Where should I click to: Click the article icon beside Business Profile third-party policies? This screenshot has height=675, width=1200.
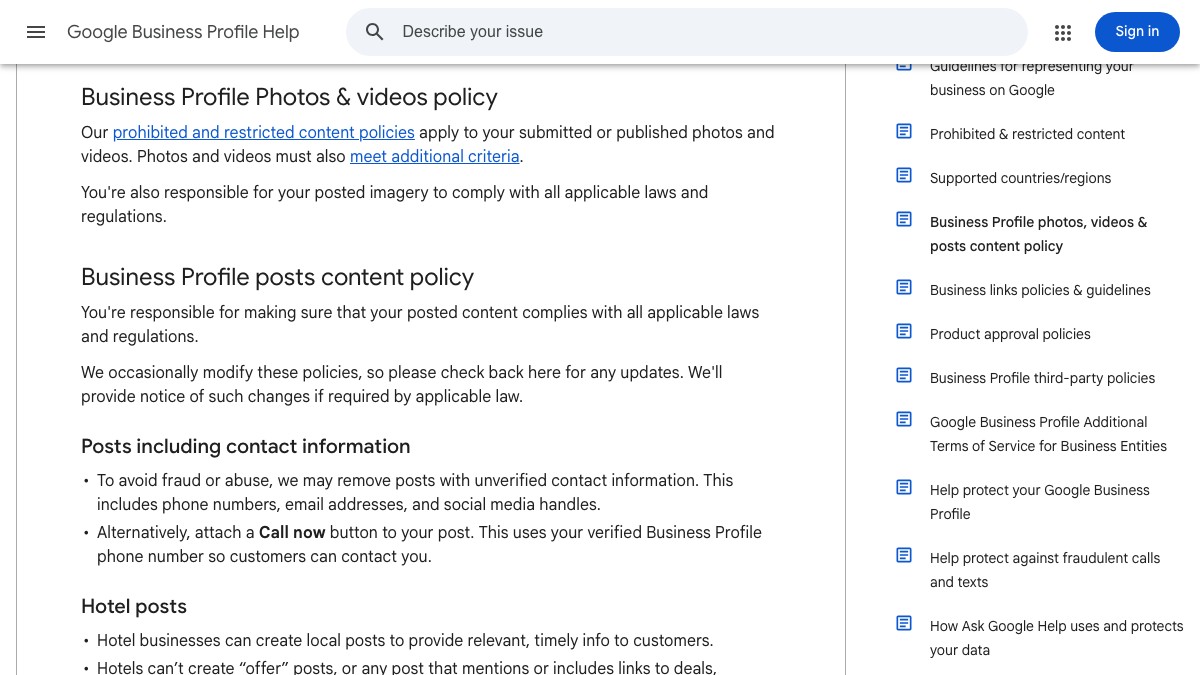(x=904, y=375)
